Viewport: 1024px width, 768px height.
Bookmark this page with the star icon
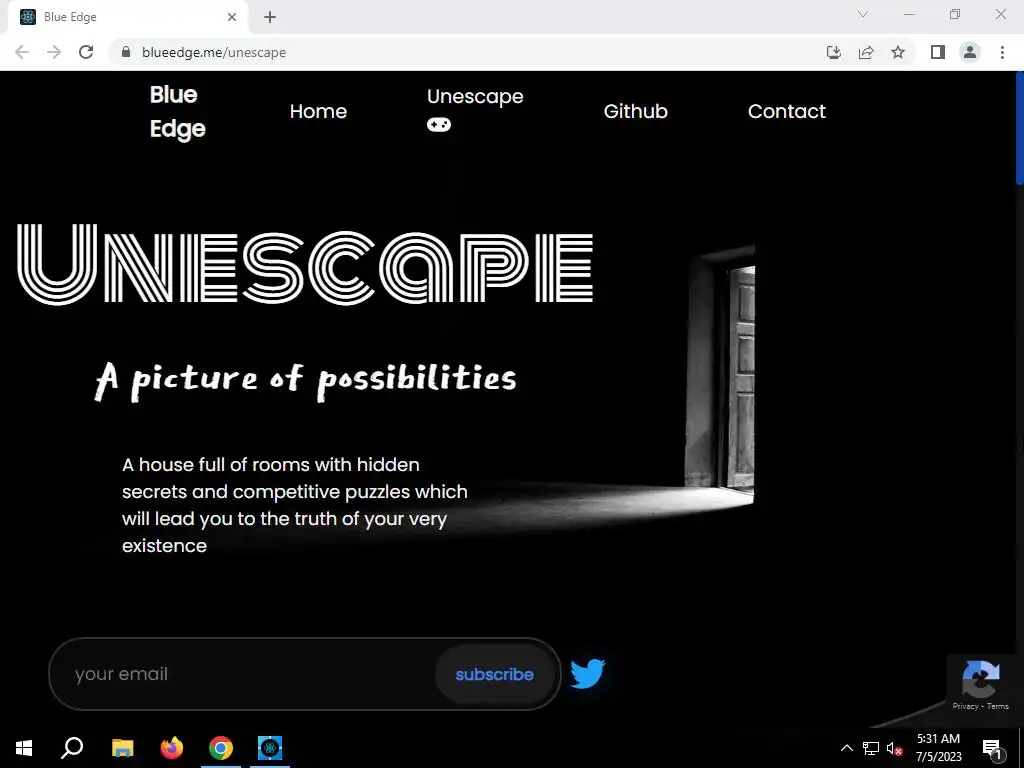point(898,52)
